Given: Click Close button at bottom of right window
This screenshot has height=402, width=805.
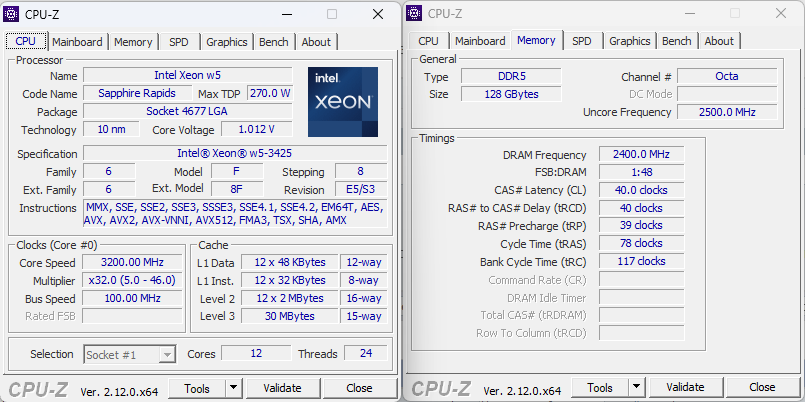Looking at the screenshot, I should pyautogui.click(x=762, y=387).
